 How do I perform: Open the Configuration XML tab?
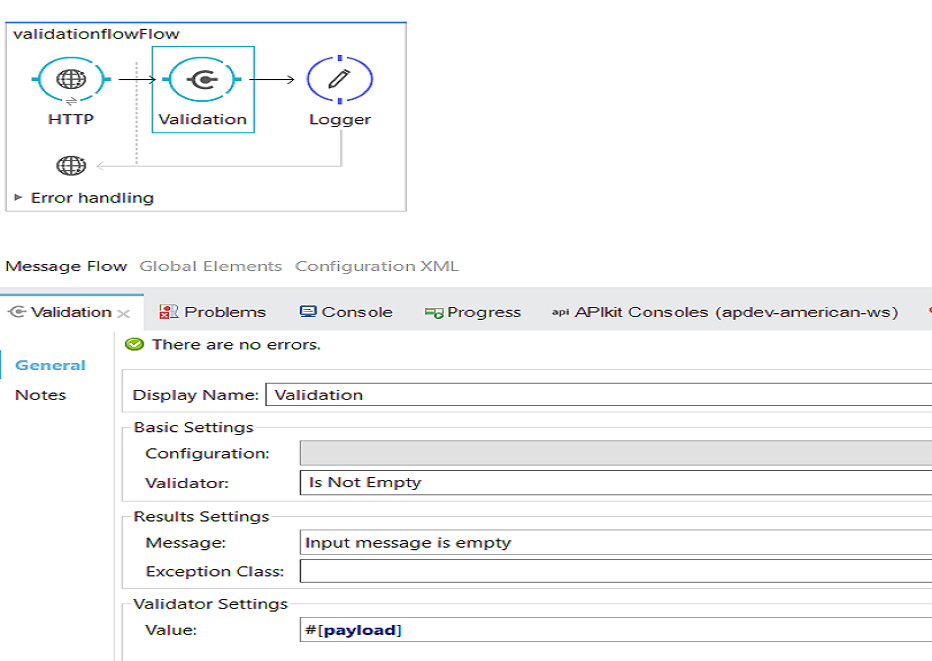click(376, 266)
